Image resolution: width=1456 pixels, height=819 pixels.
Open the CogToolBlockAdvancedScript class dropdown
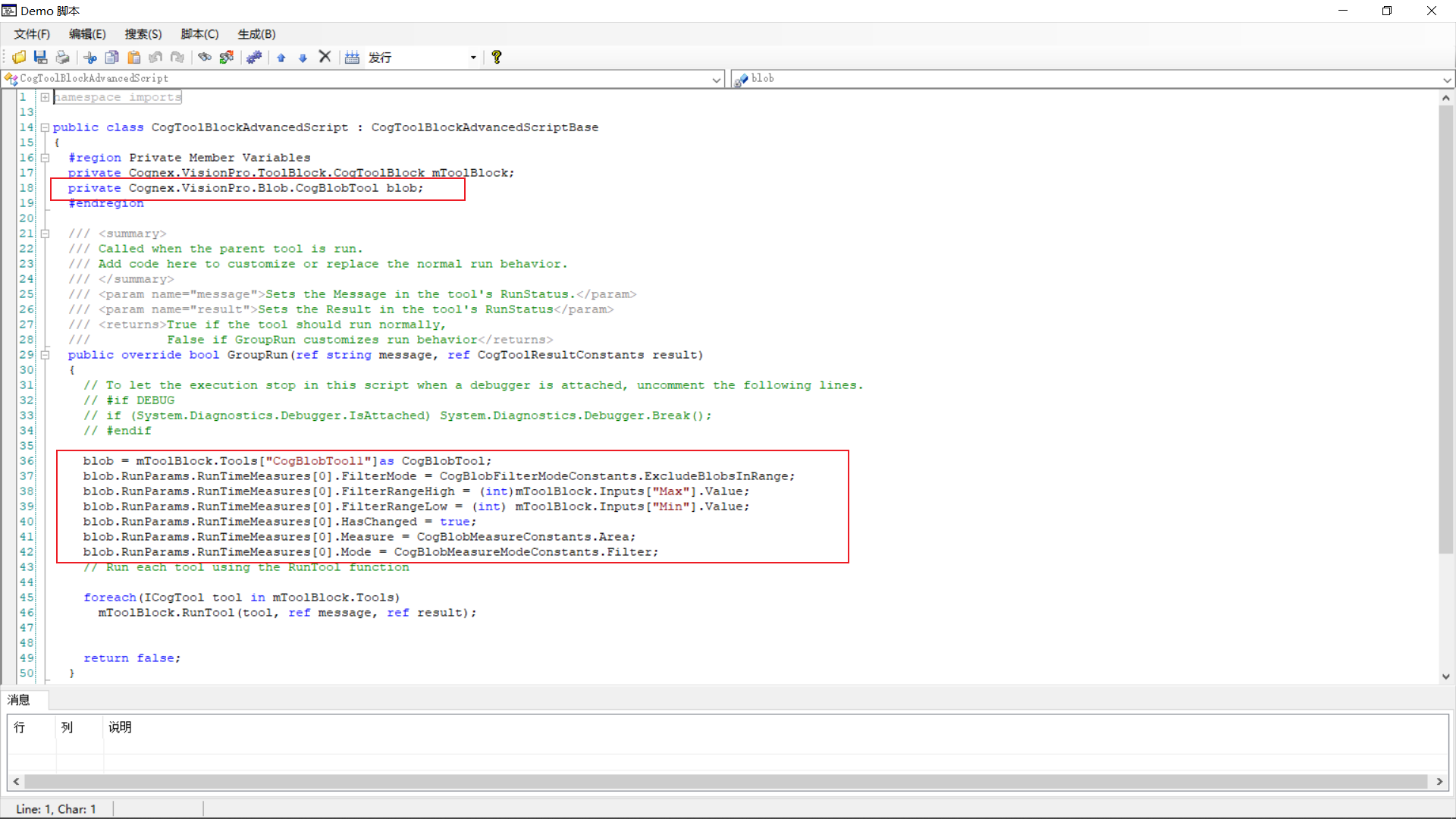[716, 79]
